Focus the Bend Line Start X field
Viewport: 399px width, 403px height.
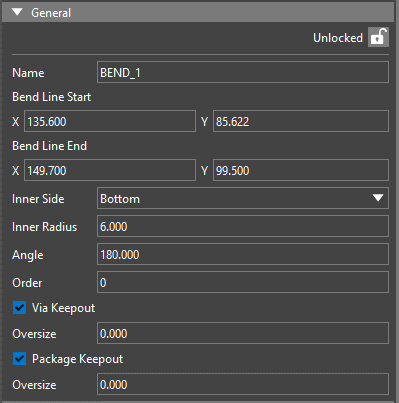[110, 121]
